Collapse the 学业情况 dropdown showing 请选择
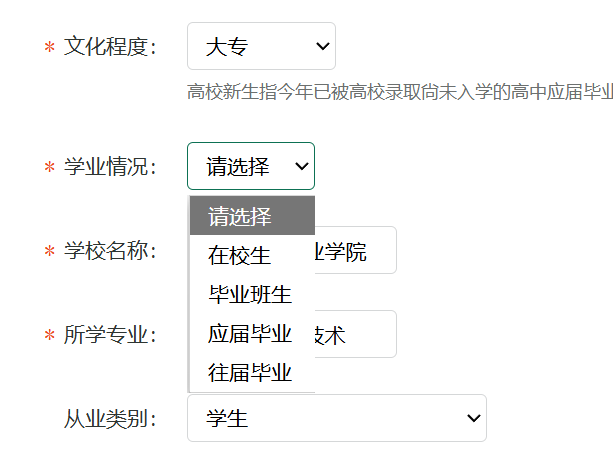The image size is (613, 465). tap(251, 166)
